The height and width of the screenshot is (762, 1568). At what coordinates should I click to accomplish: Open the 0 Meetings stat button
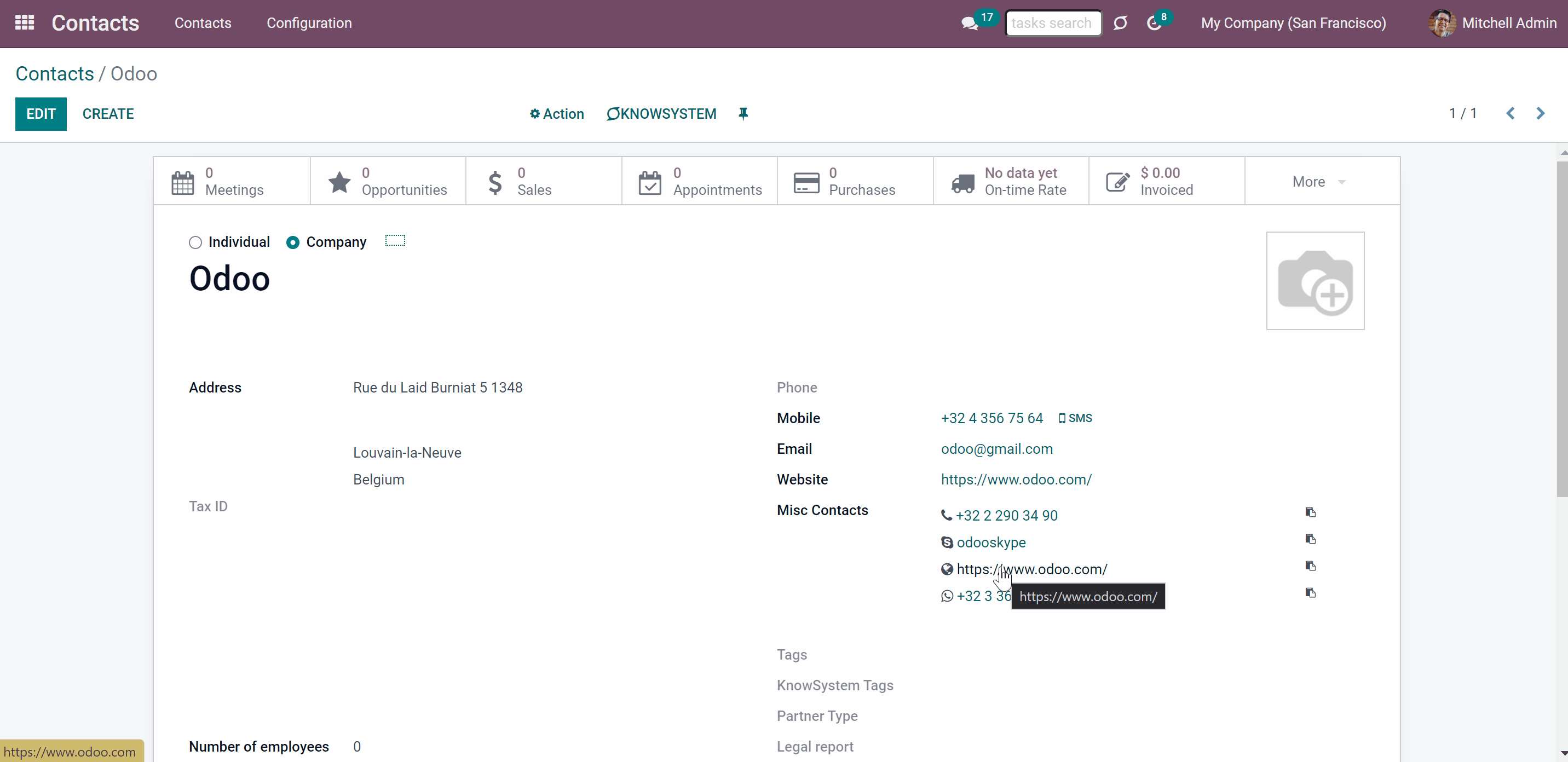click(232, 181)
